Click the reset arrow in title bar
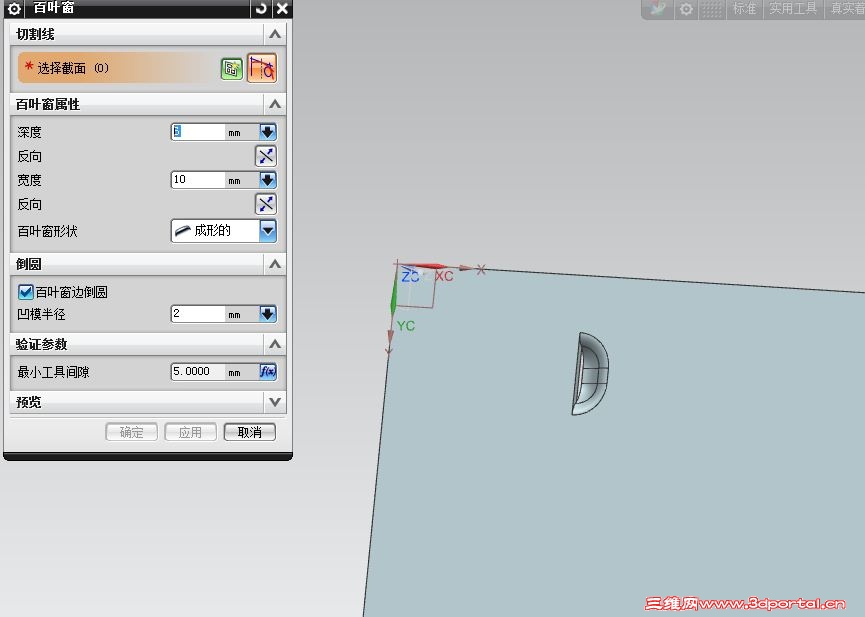The image size is (865, 617). click(261, 8)
